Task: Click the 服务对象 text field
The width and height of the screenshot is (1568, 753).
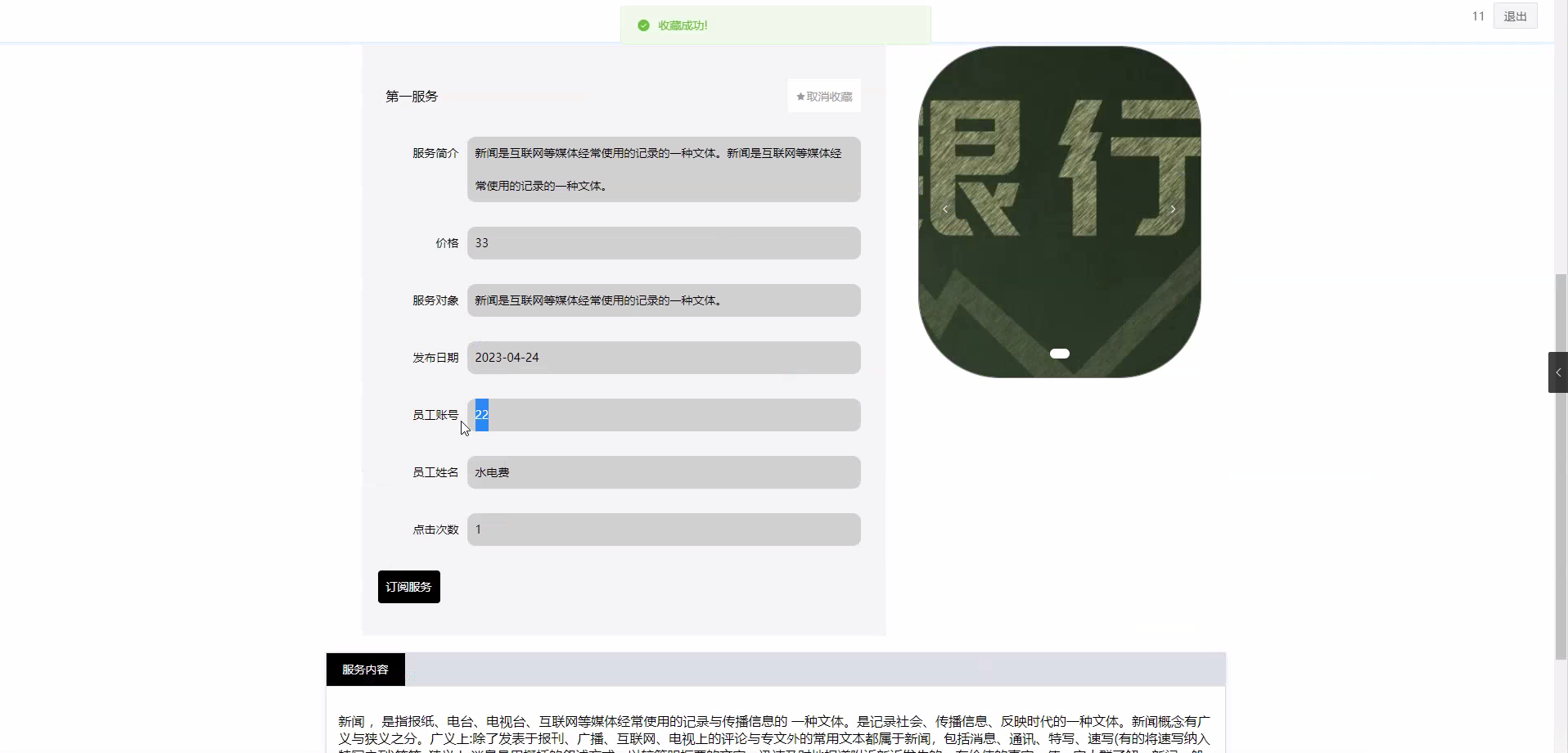Action: pyautogui.click(x=664, y=300)
